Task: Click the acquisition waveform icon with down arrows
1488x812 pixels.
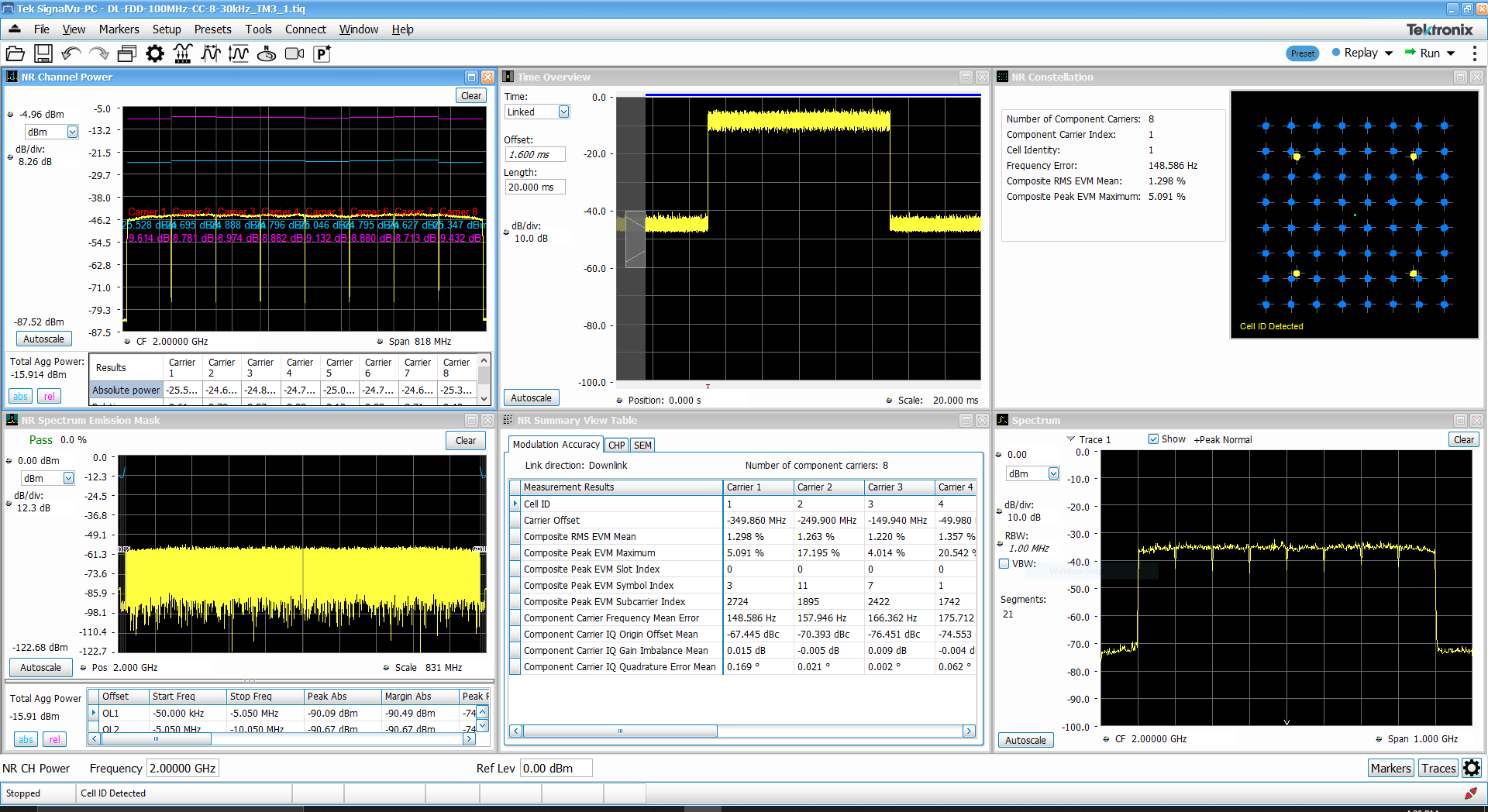Action: [x=183, y=53]
